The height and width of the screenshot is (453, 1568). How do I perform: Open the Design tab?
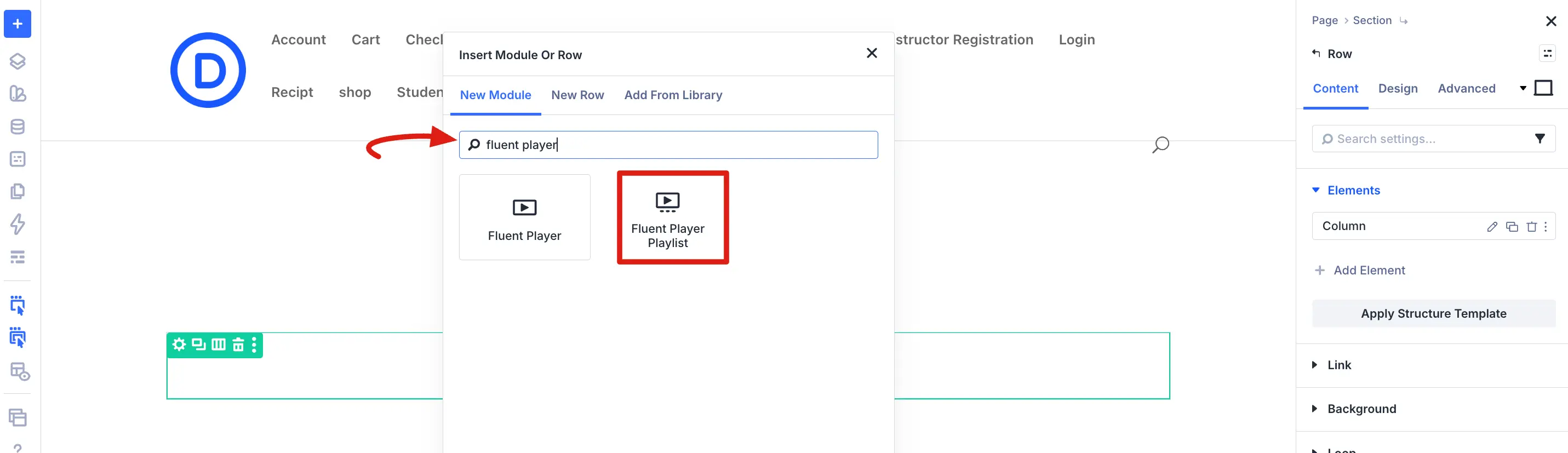[x=1398, y=88]
